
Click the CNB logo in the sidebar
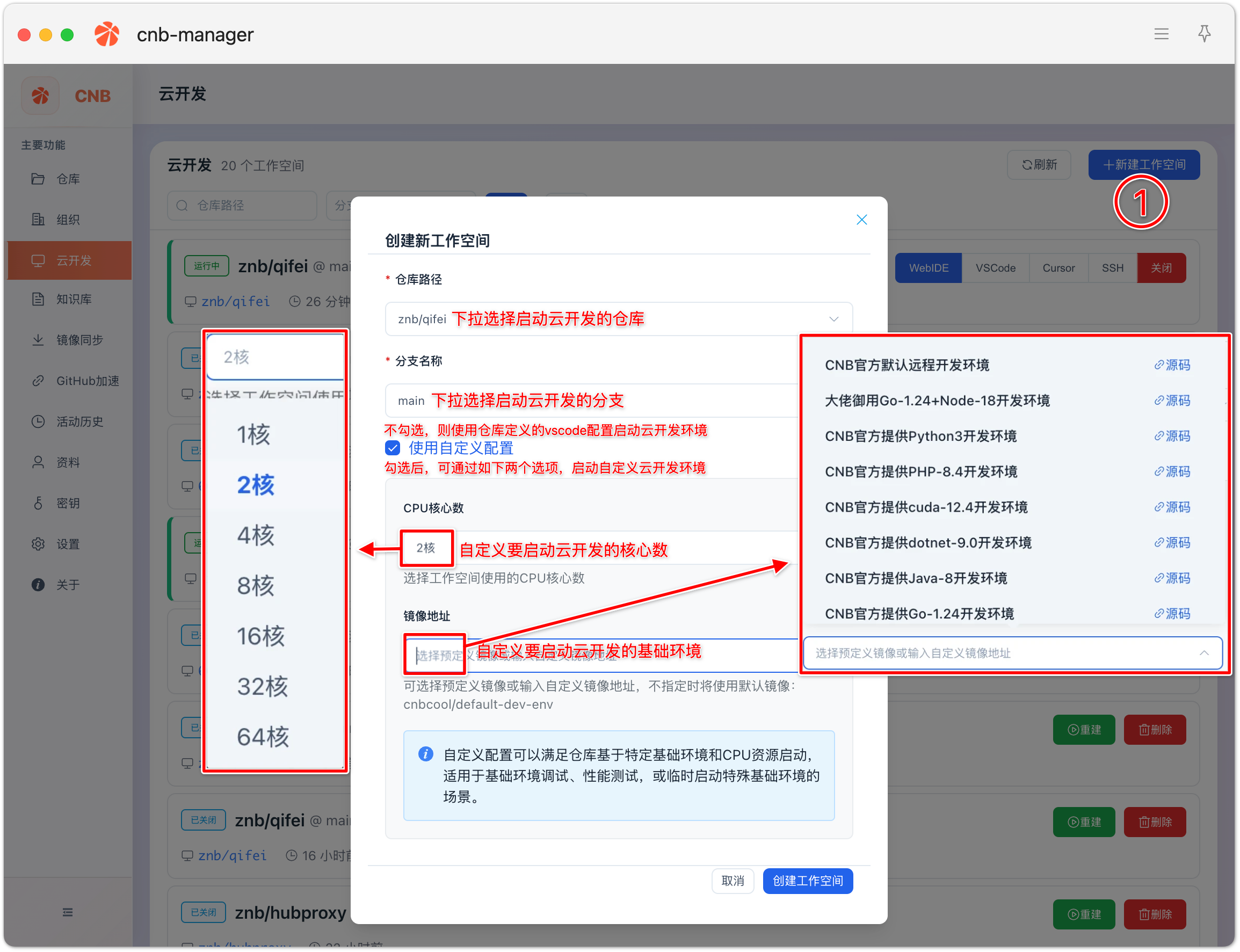coord(40,96)
